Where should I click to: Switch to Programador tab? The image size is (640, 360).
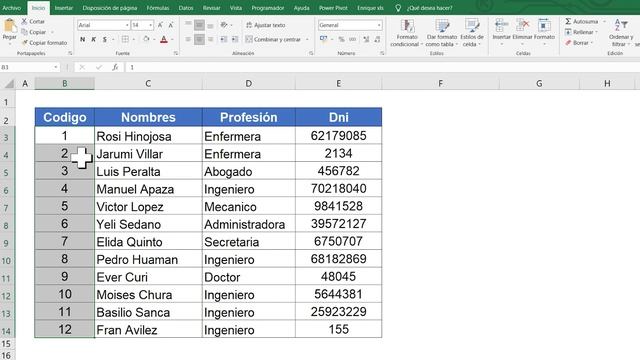coord(267,8)
